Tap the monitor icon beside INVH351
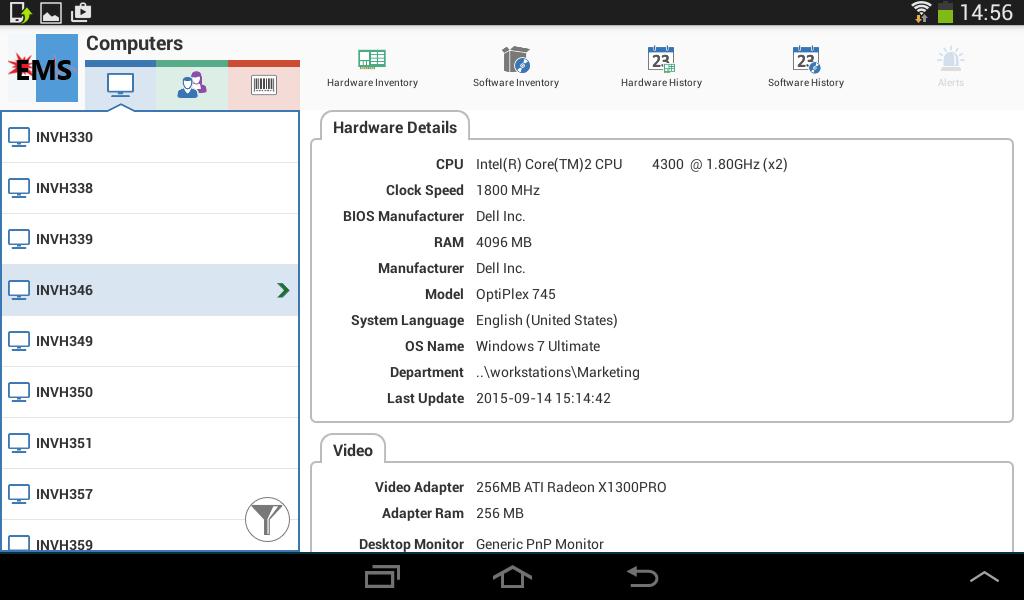1024x600 pixels. pos(19,443)
